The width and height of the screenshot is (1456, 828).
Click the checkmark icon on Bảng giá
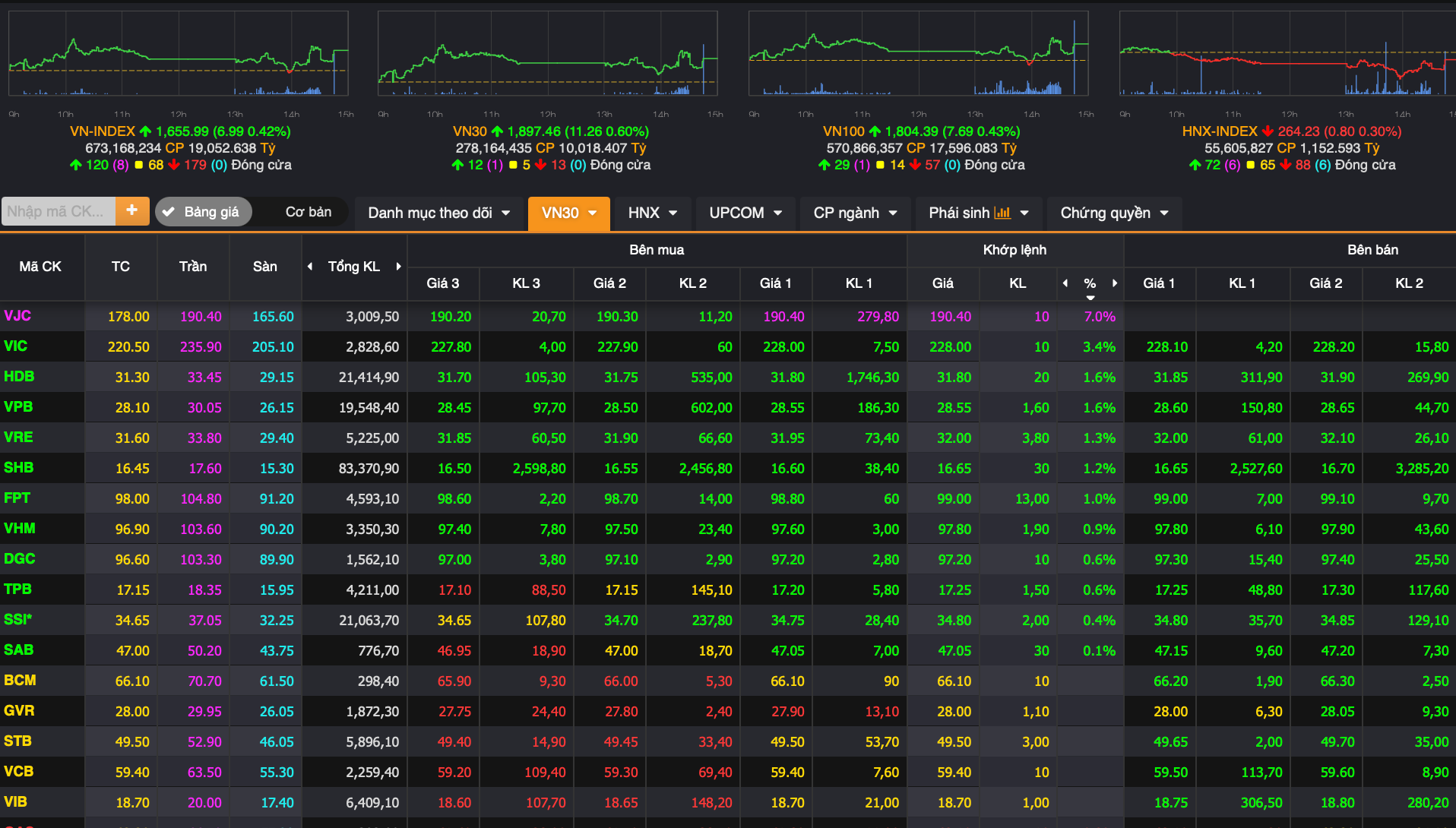click(169, 213)
